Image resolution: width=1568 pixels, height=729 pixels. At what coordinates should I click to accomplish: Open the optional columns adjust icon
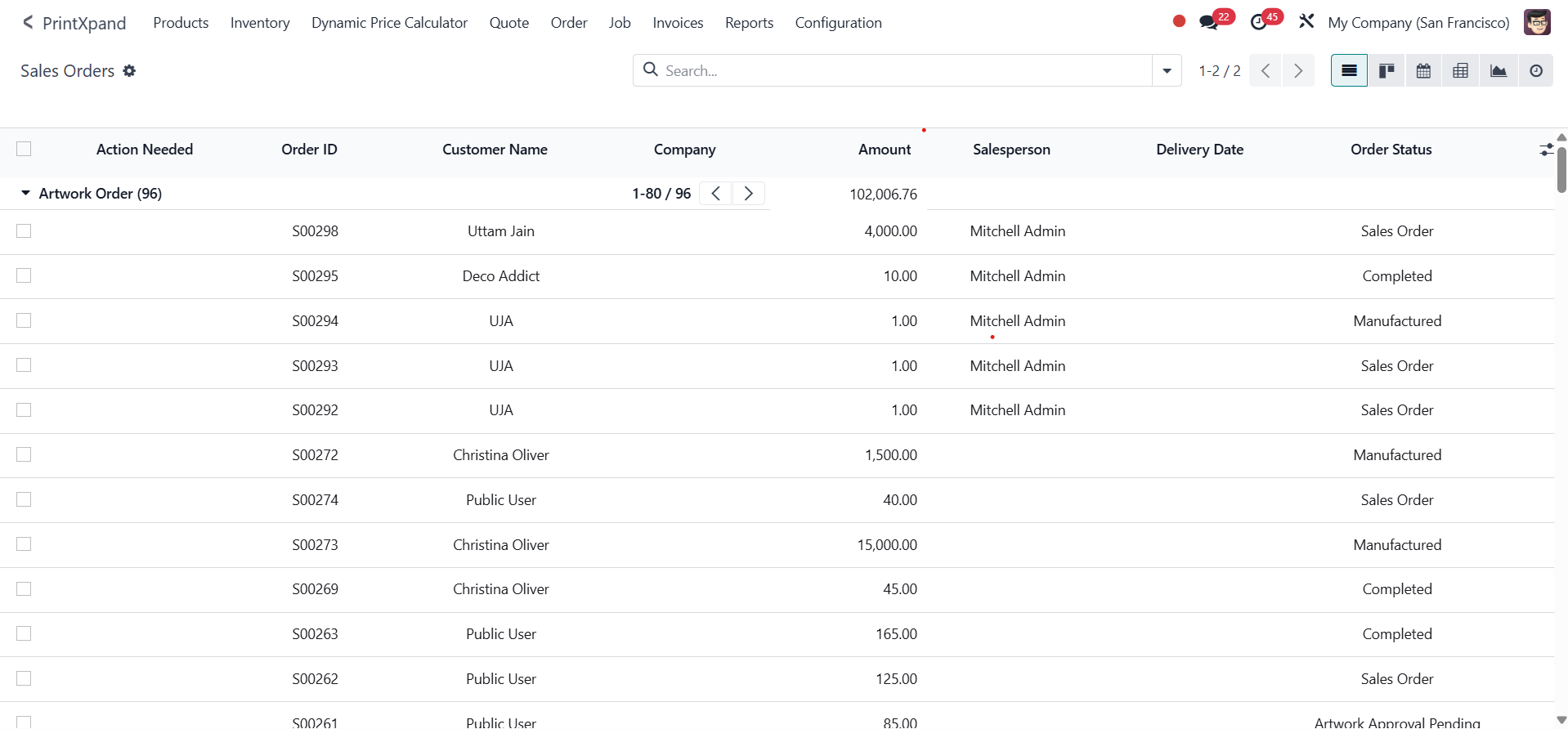[x=1546, y=150]
